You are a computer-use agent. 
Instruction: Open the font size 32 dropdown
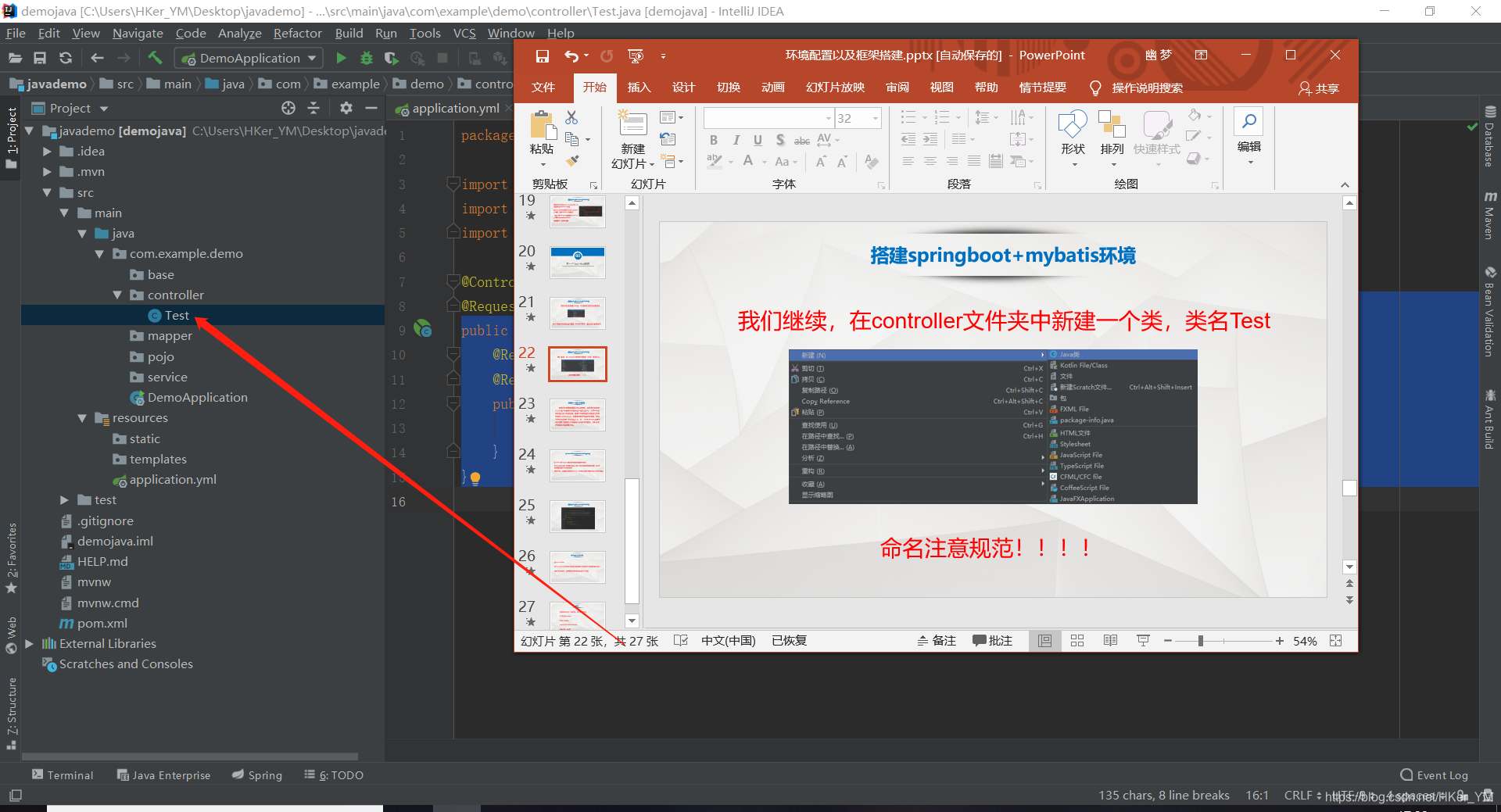[x=876, y=118]
